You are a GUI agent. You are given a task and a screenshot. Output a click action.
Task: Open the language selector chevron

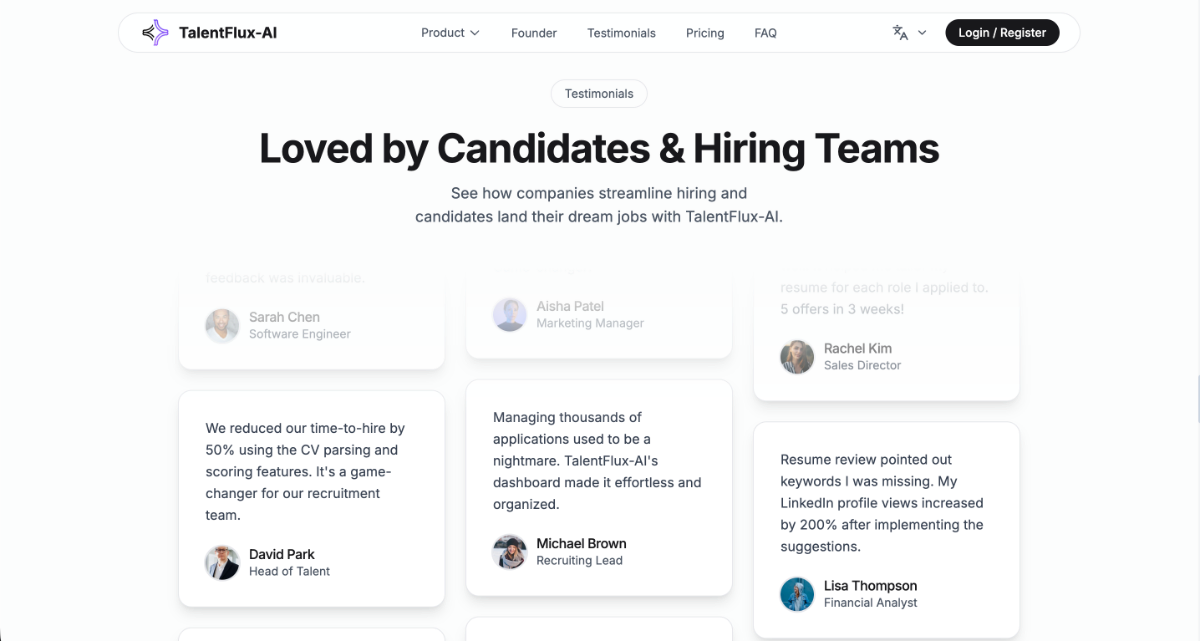pyautogui.click(x=922, y=32)
